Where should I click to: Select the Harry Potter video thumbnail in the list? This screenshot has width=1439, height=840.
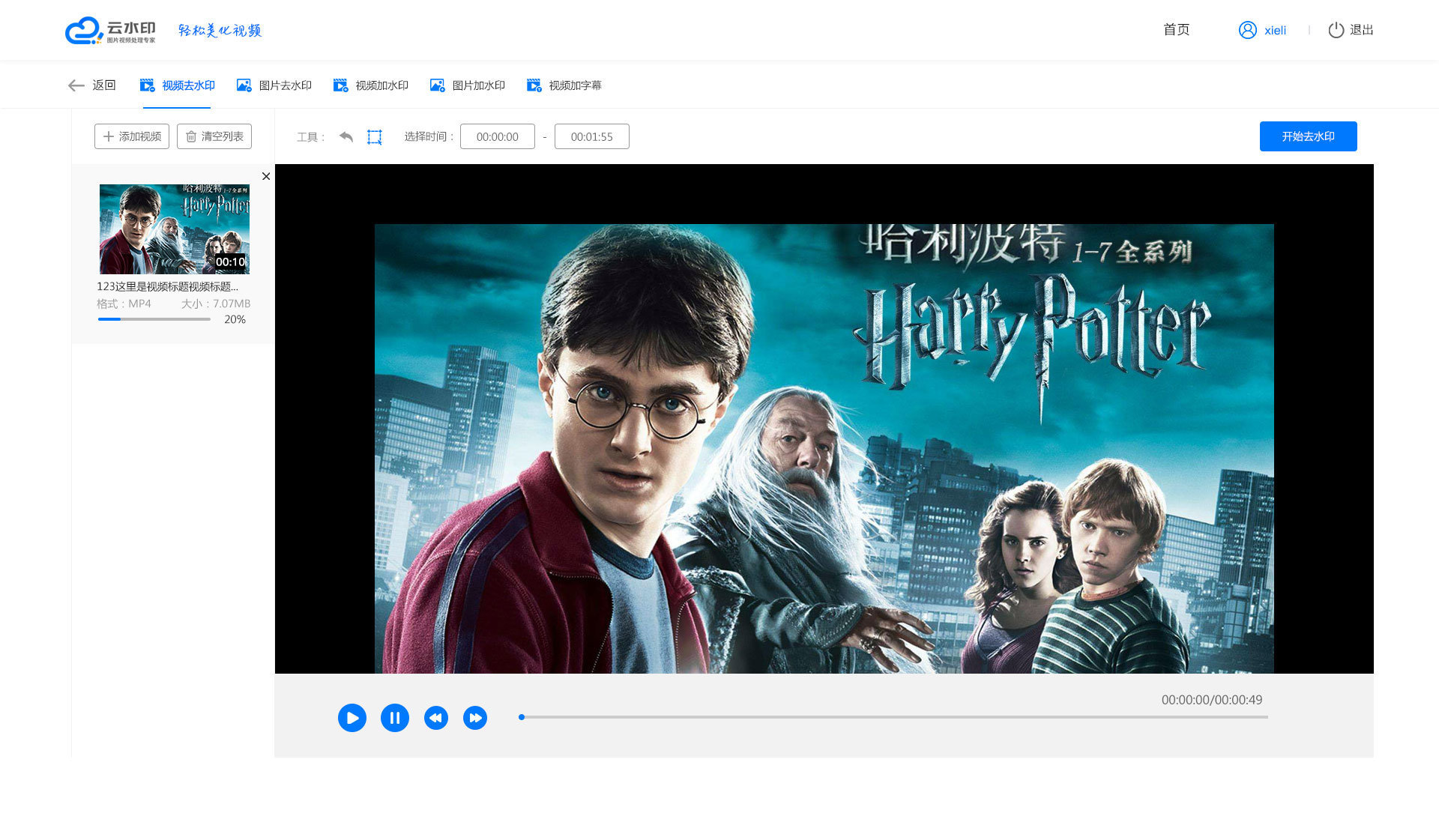pyautogui.click(x=175, y=229)
